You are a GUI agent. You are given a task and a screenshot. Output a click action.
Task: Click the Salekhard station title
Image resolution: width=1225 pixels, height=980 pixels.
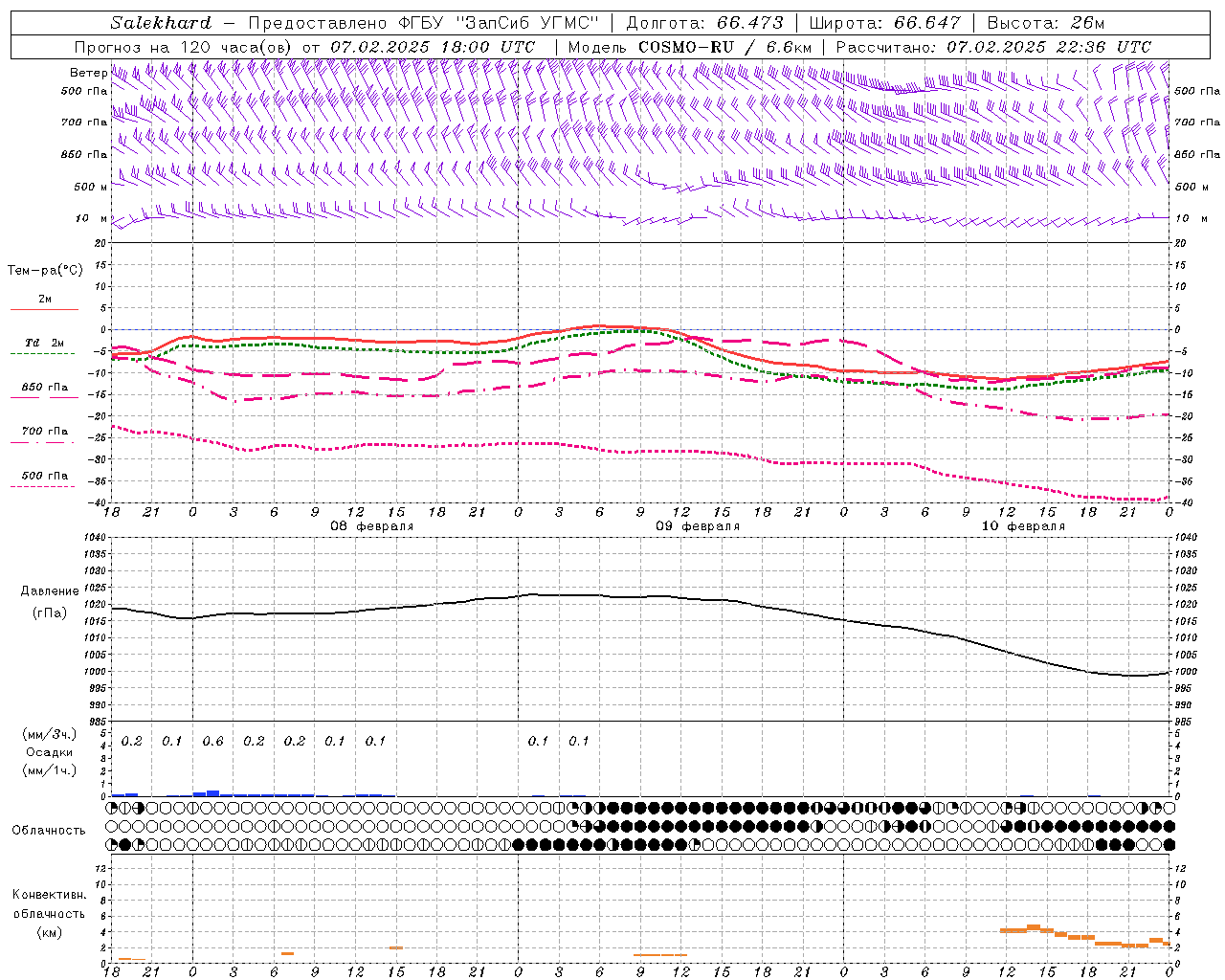(x=161, y=23)
